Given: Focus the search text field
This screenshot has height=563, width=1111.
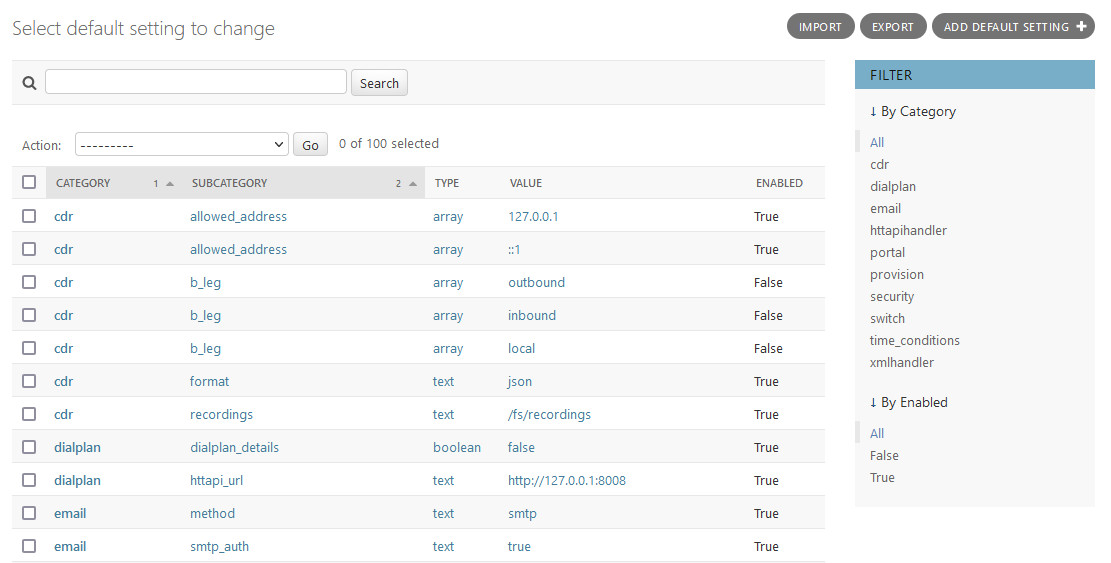Looking at the screenshot, I should [196, 82].
